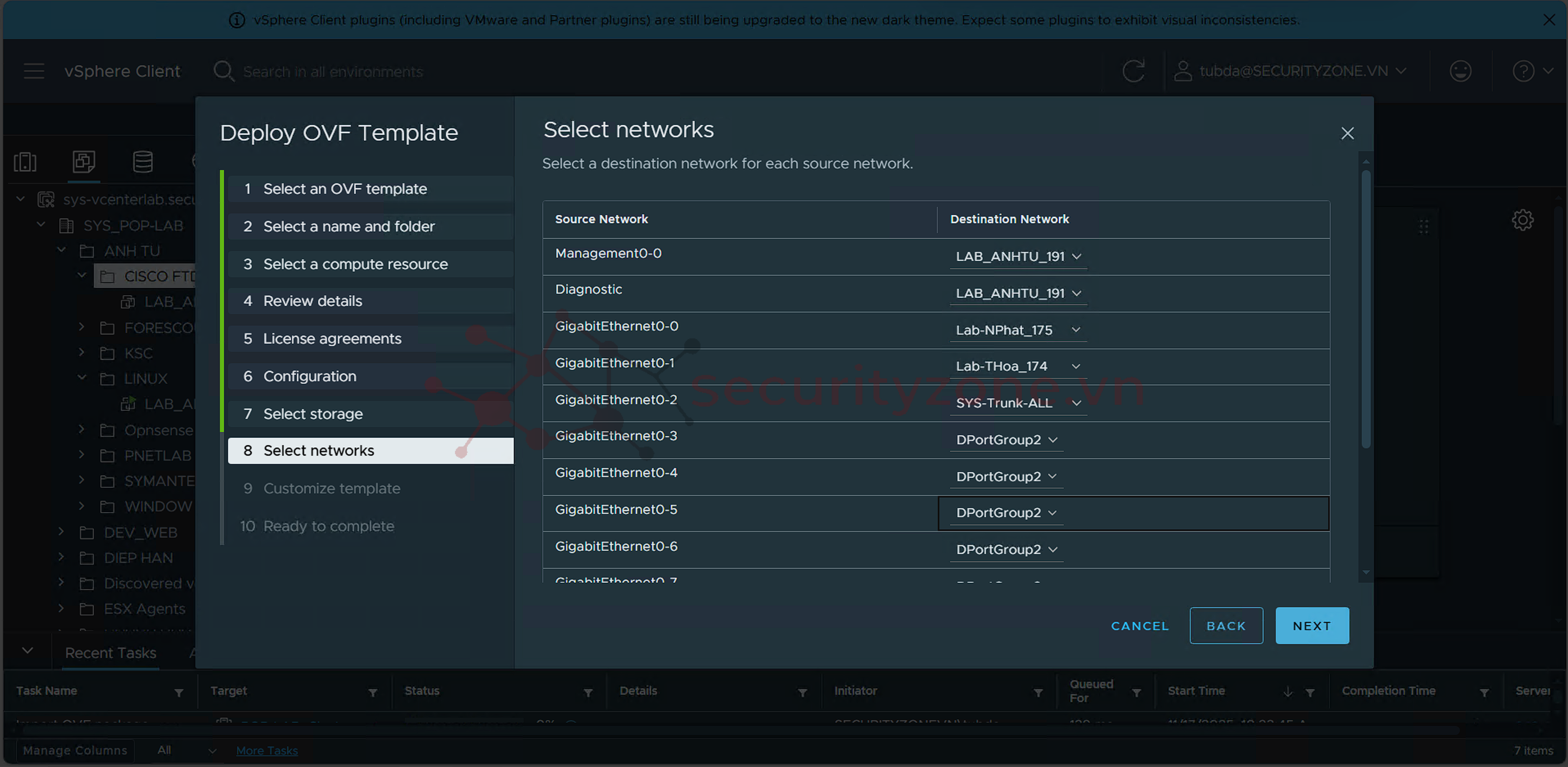
Task: Open GigabitEthernet0-5 DPortGroup2 dropdown
Action: (1005, 513)
